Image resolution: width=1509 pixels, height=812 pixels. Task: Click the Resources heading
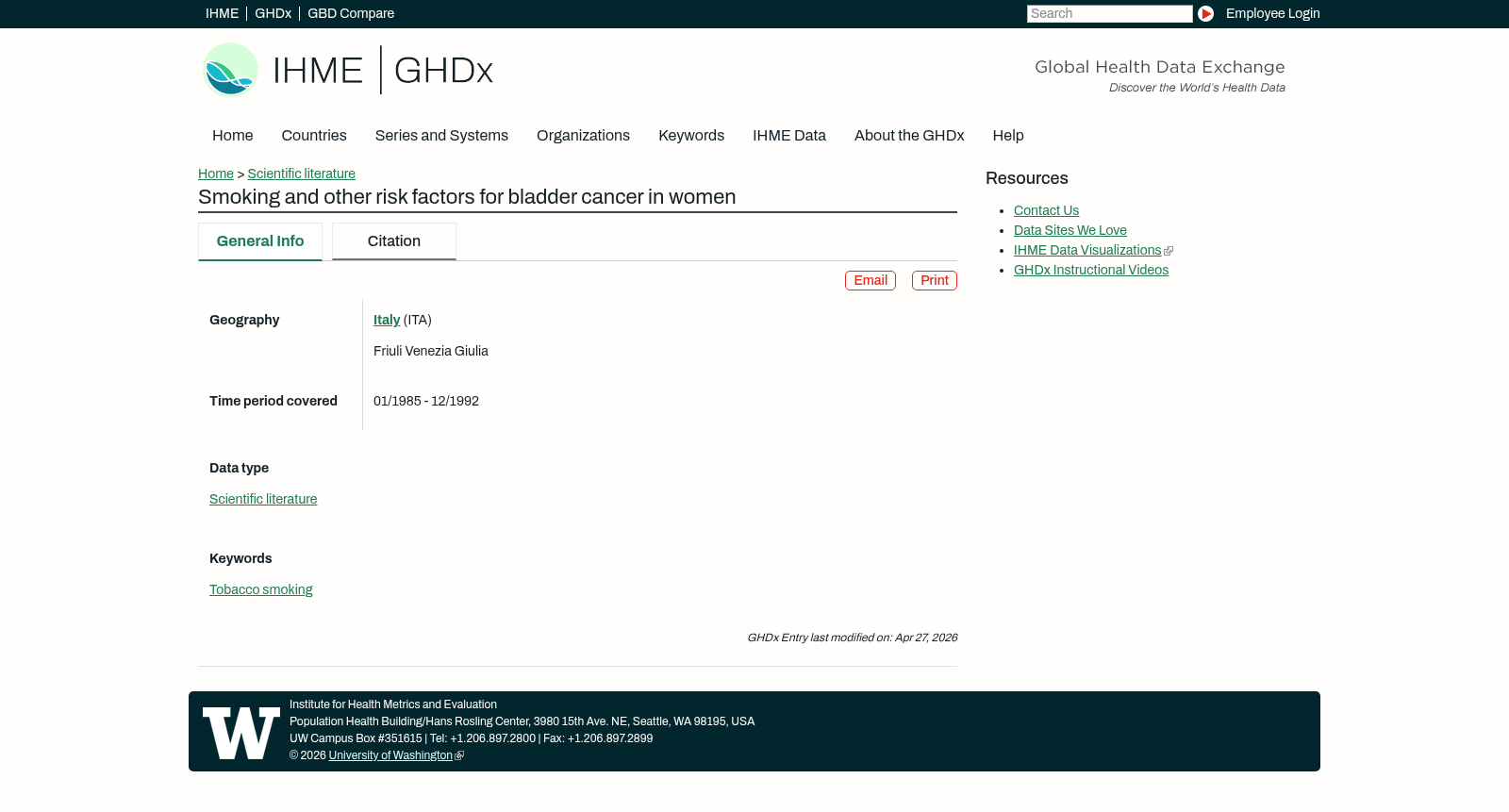1027,179
